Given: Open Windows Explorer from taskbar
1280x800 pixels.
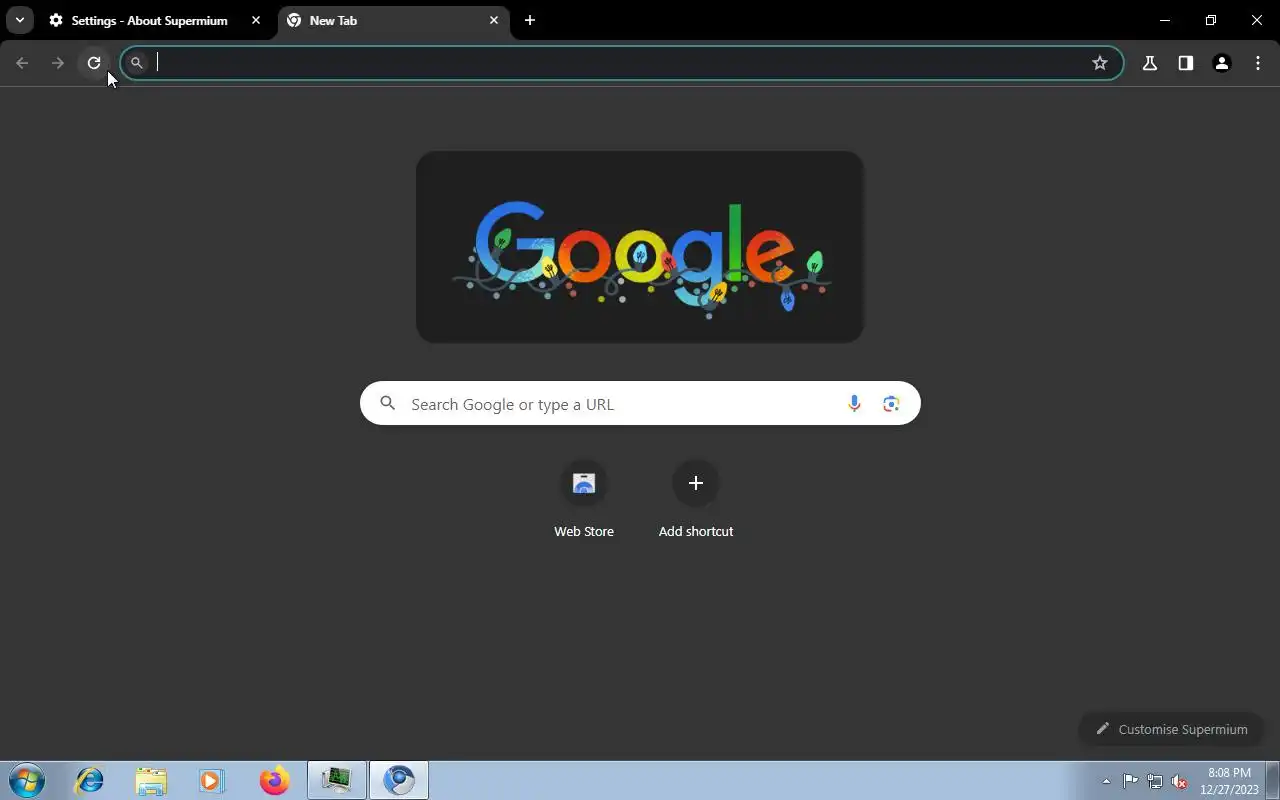Looking at the screenshot, I should pyautogui.click(x=151, y=780).
